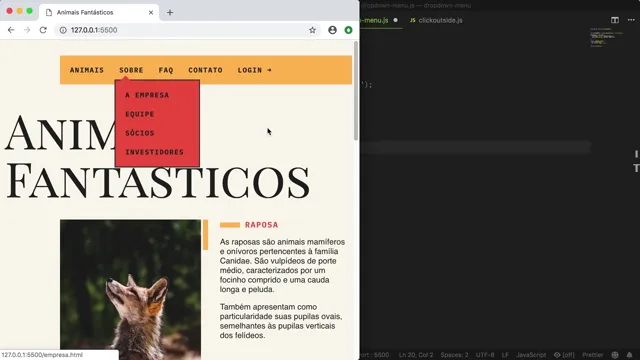Viewport: 640px width, 360px height.
Task: Click the fox photo thumbnail
Action: 130,290
